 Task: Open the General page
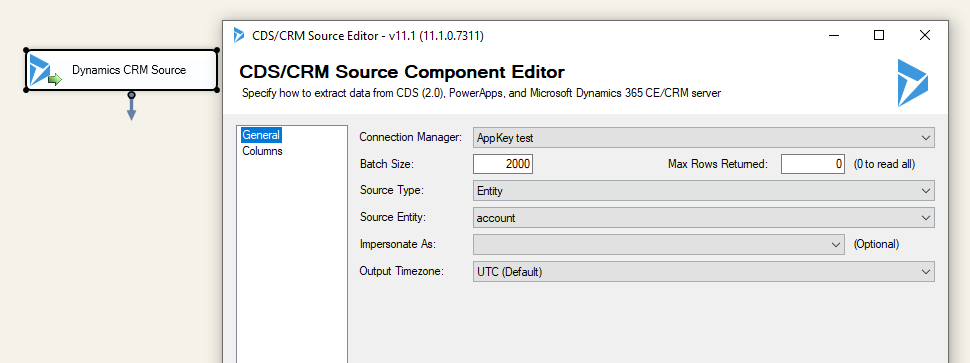(x=261, y=135)
